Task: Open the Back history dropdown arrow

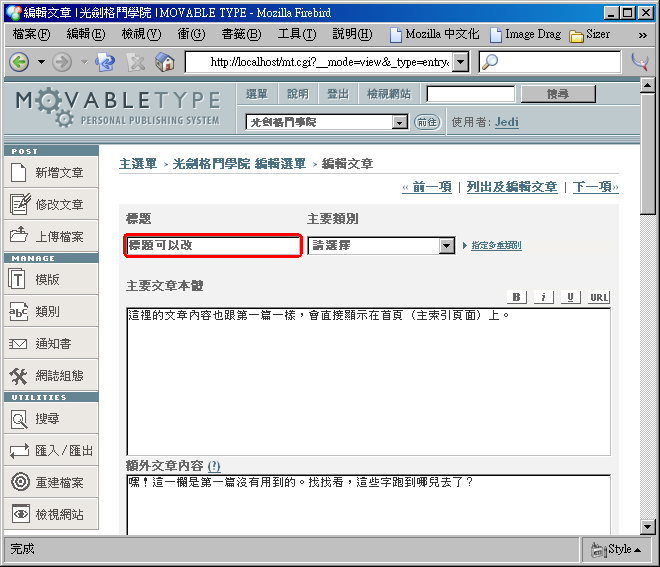Action: (x=41, y=62)
